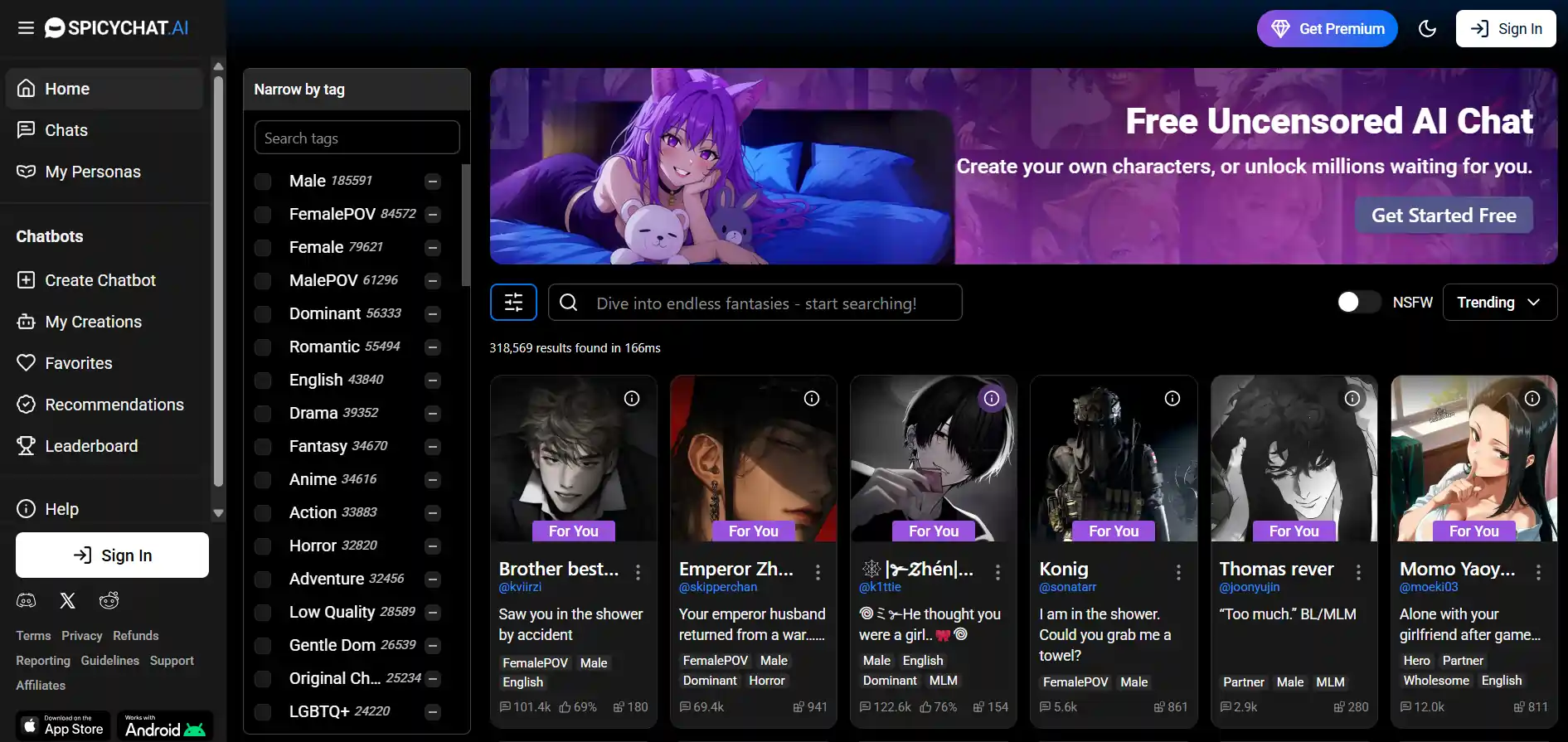Viewport: 1568px width, 742px height.
Task: Open the Trending sort dropdown
Action: pyautogui.click(x=1500, y=302)
